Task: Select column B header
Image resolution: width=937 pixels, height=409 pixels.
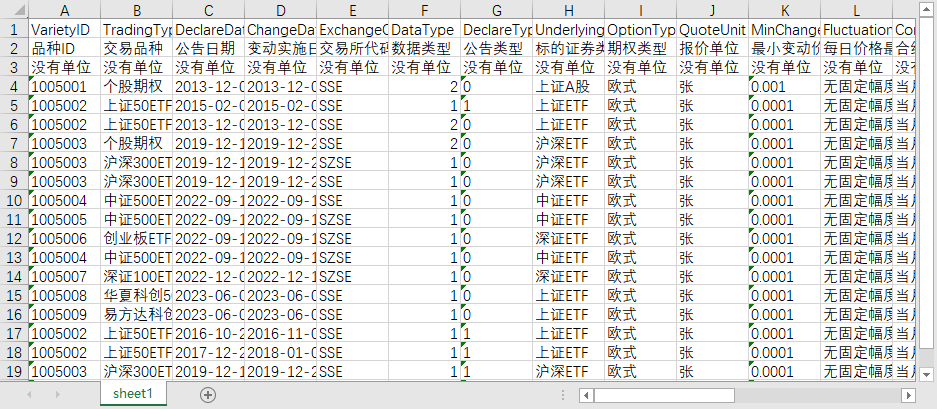Action: point(137,10)
